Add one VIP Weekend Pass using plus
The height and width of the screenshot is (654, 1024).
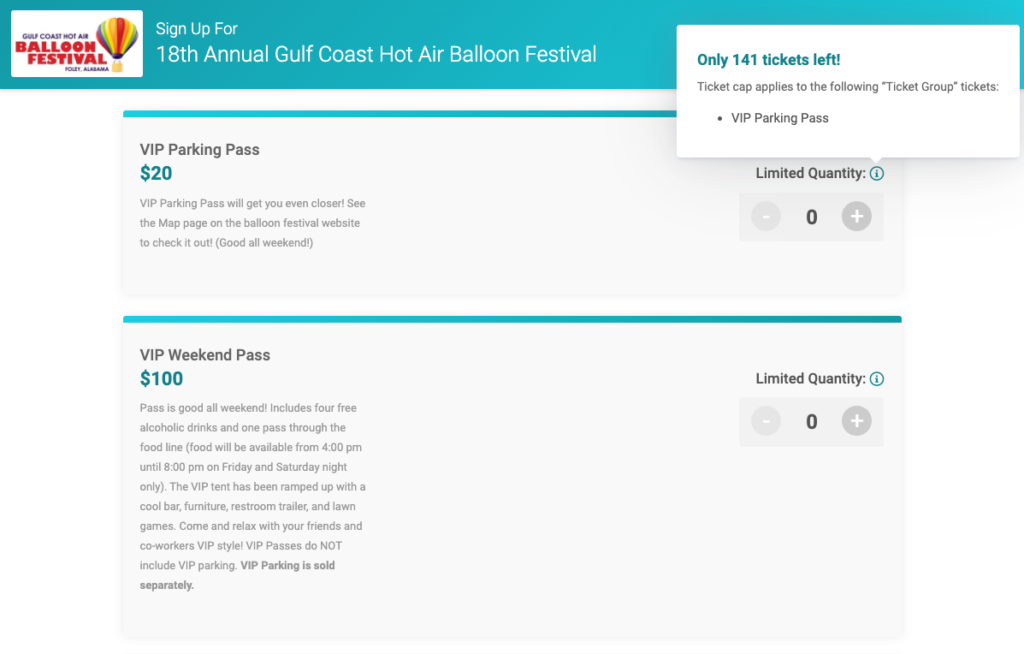coord(856,422)
